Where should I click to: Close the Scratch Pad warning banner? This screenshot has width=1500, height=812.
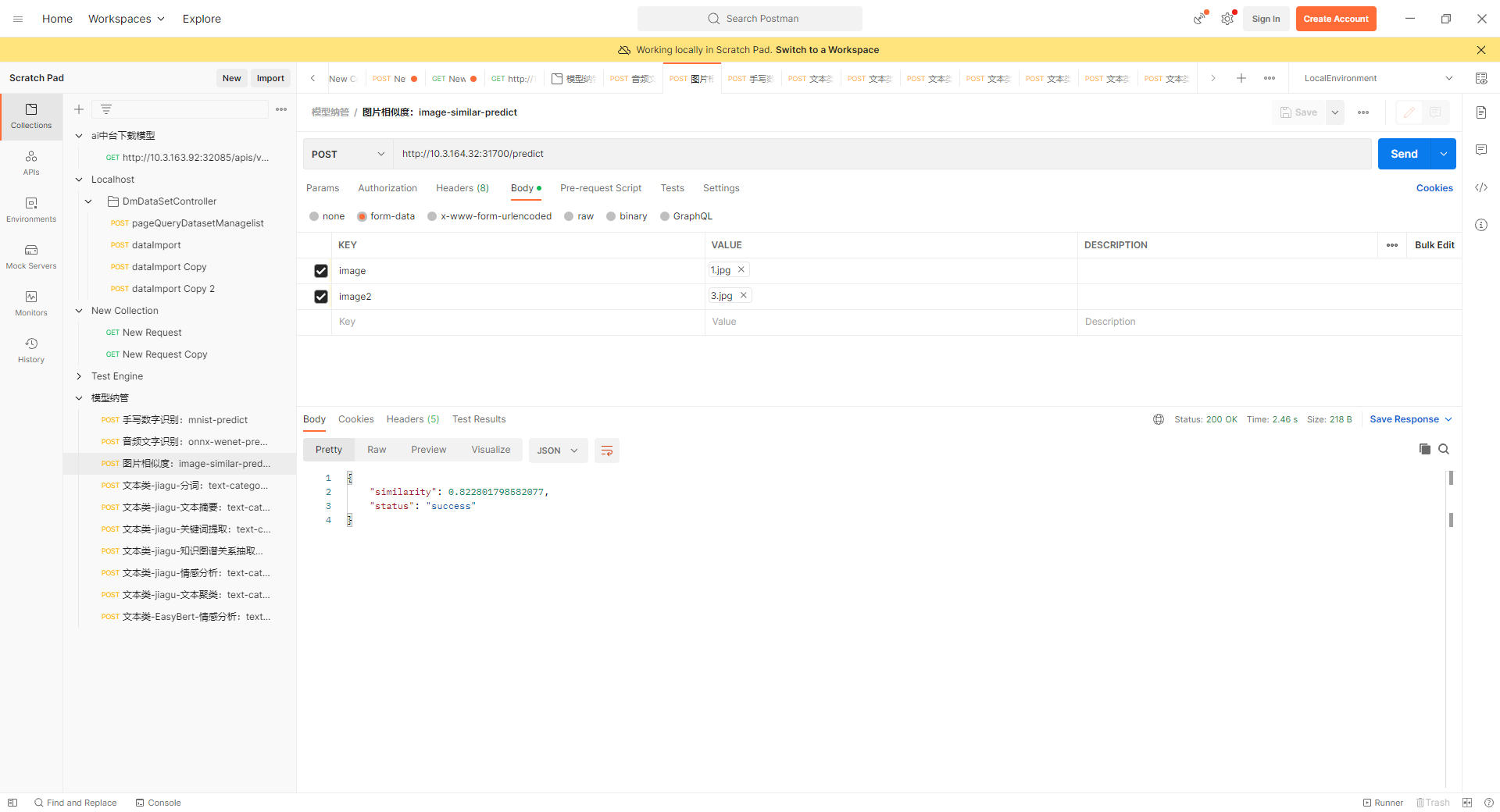tap(1481, 50)
